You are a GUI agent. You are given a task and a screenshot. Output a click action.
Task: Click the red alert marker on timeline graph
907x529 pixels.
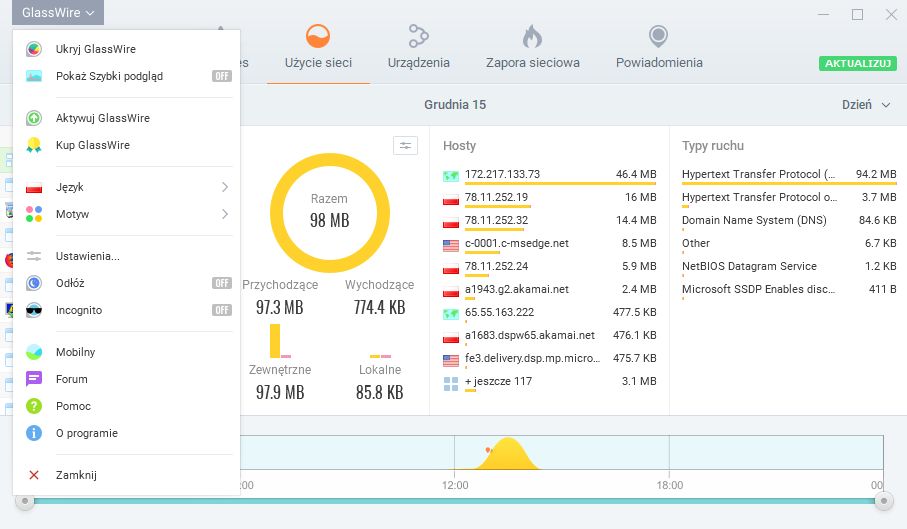(x=488, y=450)
